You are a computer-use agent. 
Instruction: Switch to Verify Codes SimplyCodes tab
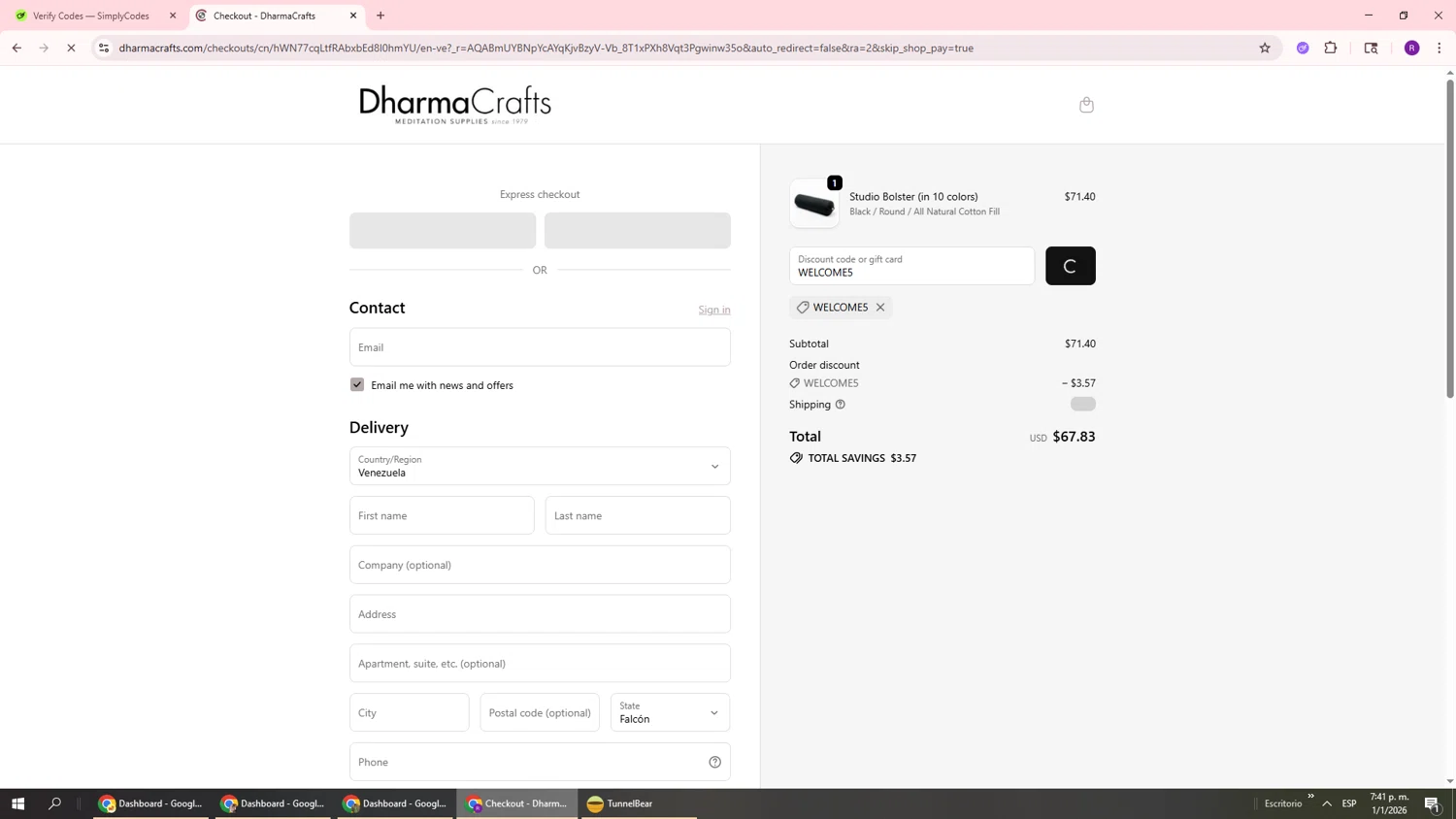(91, 16)
